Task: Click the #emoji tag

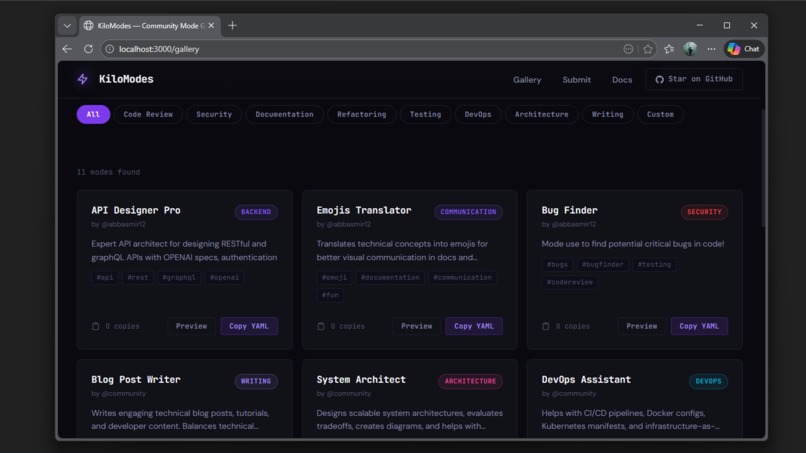Action: coord(334,278)
